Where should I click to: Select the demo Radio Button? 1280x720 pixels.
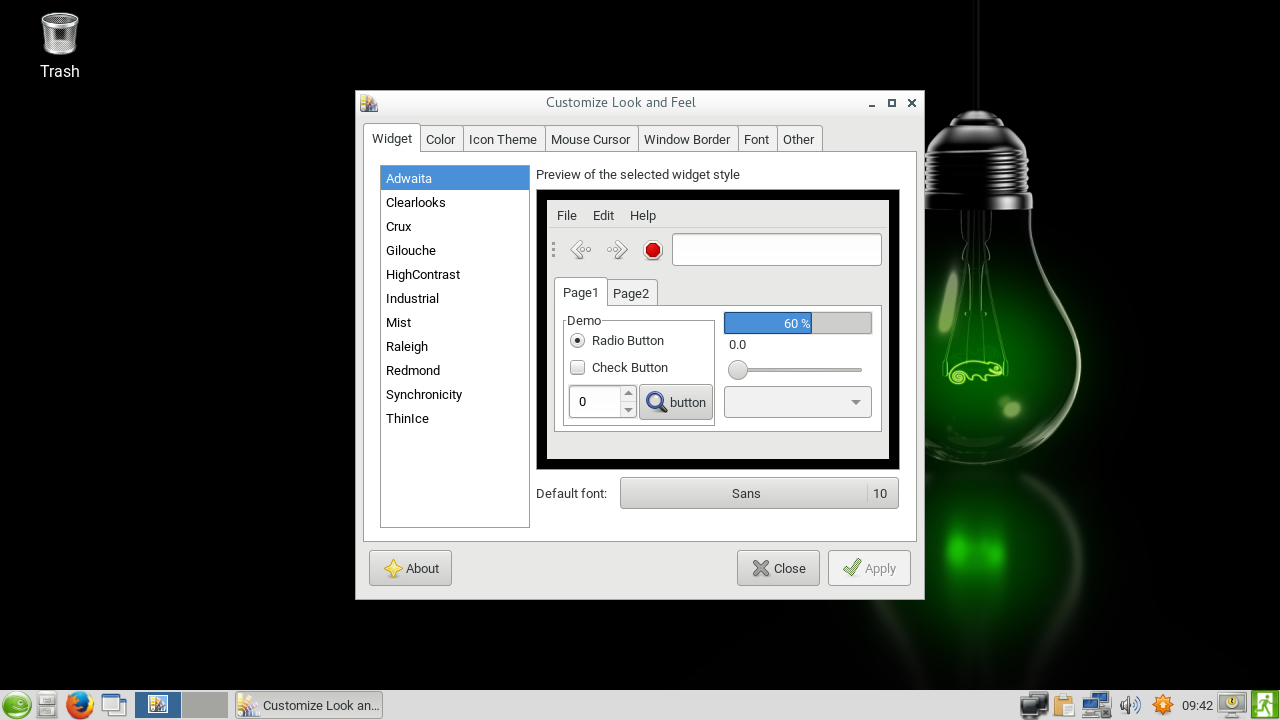(x=578, y=341)
